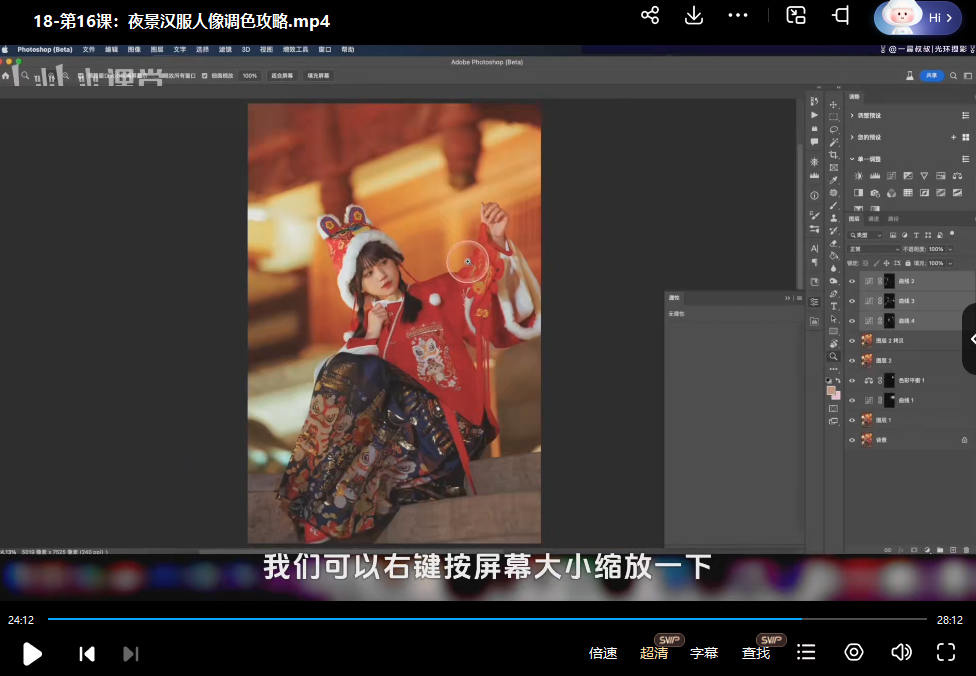Screen dimensions: 976x676
Task: Open the three-dot more options menu
Action: [x=738, y=15]
